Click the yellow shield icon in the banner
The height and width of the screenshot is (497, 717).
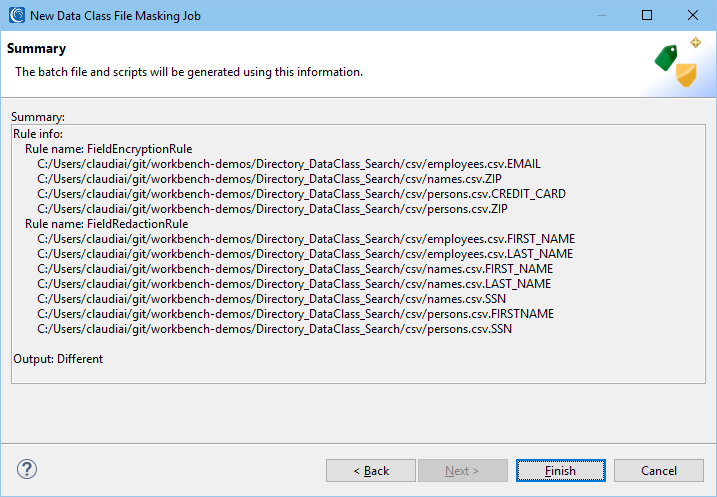686,75
